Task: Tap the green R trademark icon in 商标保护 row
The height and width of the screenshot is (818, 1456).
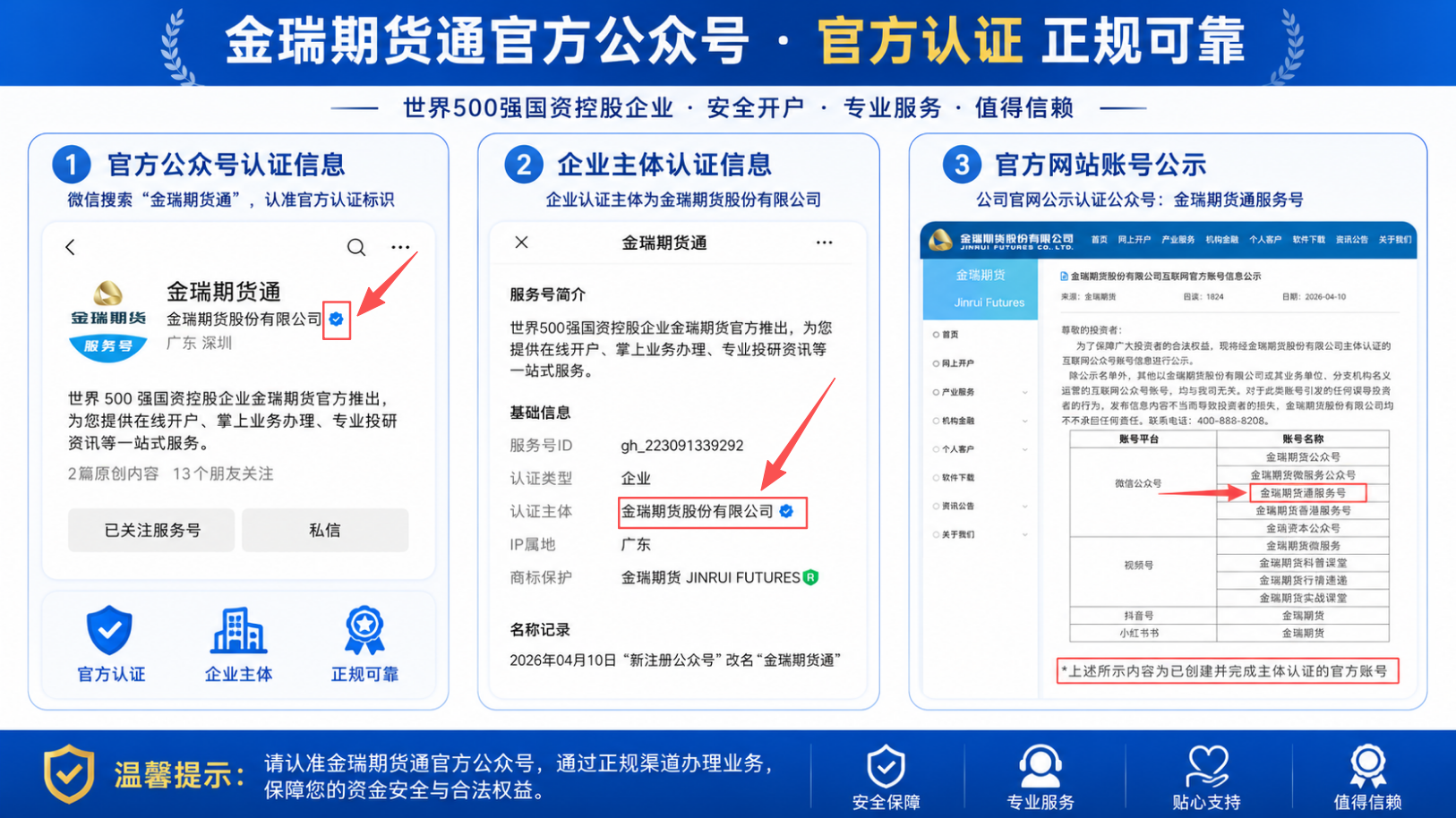Action: coord(810,577)
